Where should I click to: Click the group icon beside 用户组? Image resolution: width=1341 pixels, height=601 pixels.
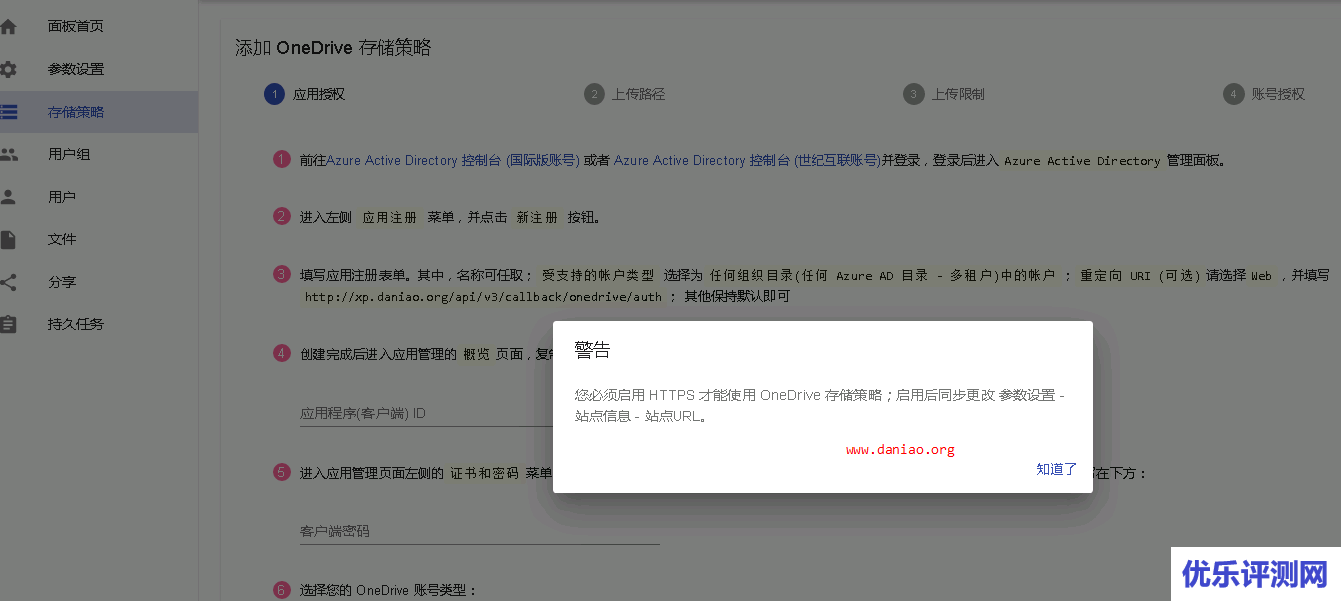(x=8, y=155)
